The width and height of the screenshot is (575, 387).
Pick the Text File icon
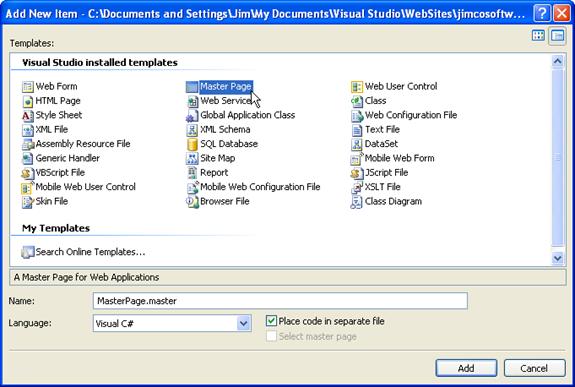tap(357, 129)
